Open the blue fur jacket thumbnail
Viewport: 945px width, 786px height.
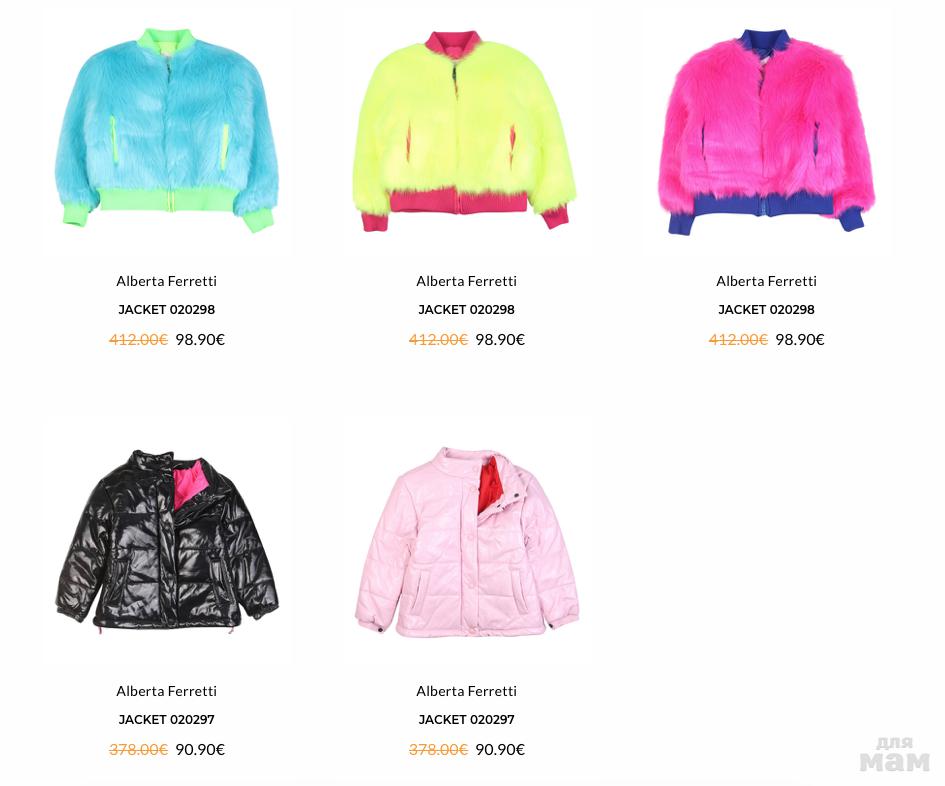(x=166, y=130)
